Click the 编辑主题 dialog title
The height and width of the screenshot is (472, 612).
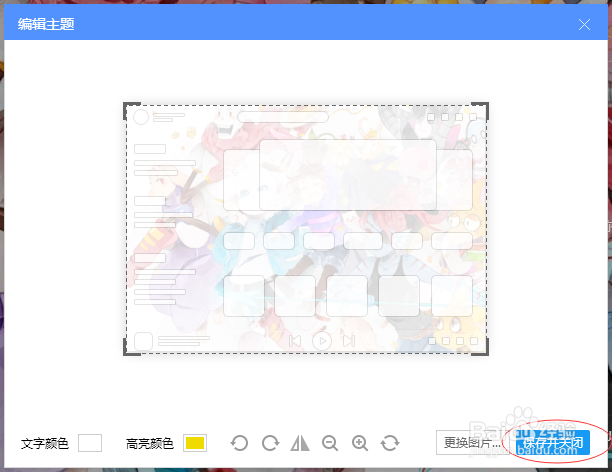coord(46,24)
